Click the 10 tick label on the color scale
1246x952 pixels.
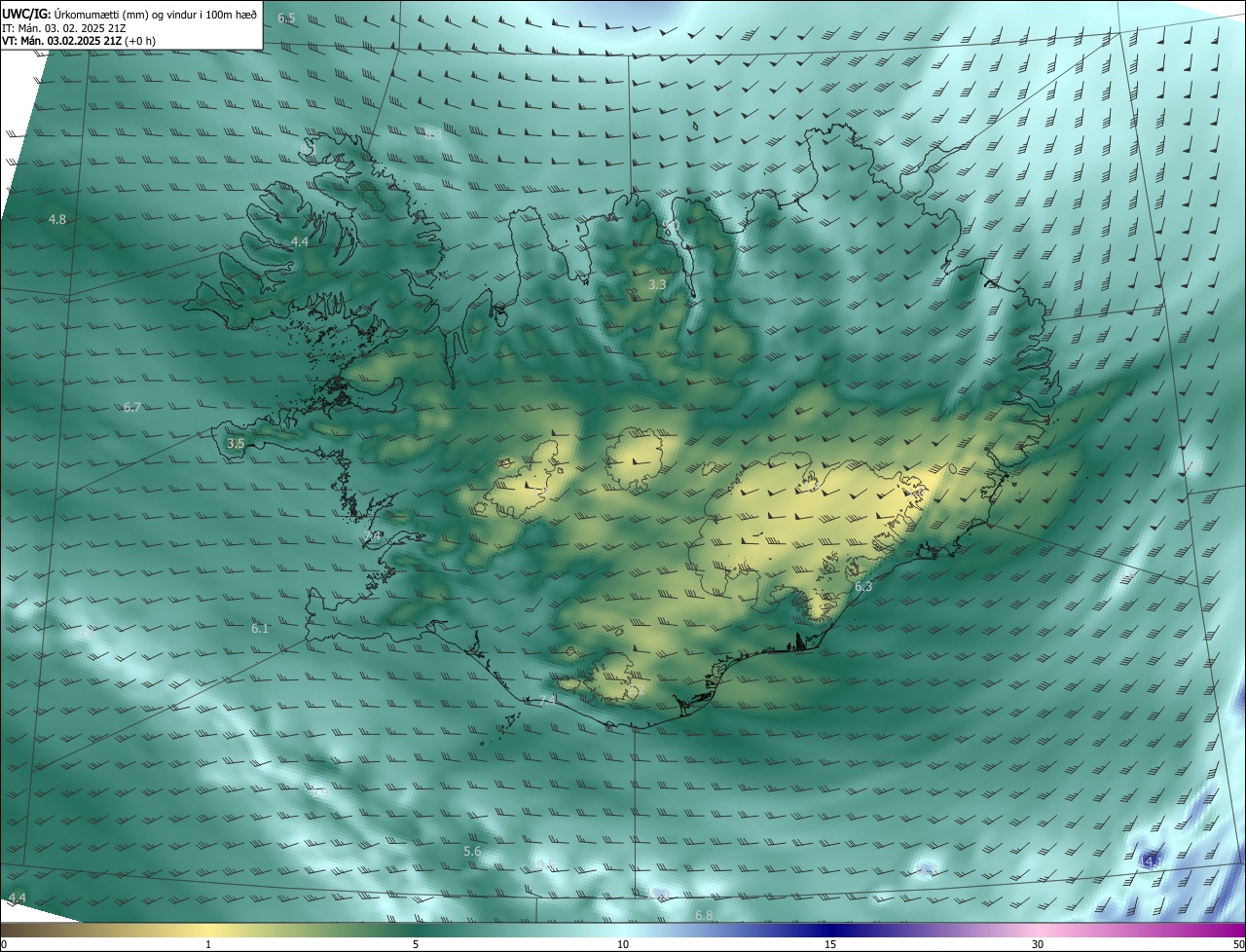tap(623, 944)
